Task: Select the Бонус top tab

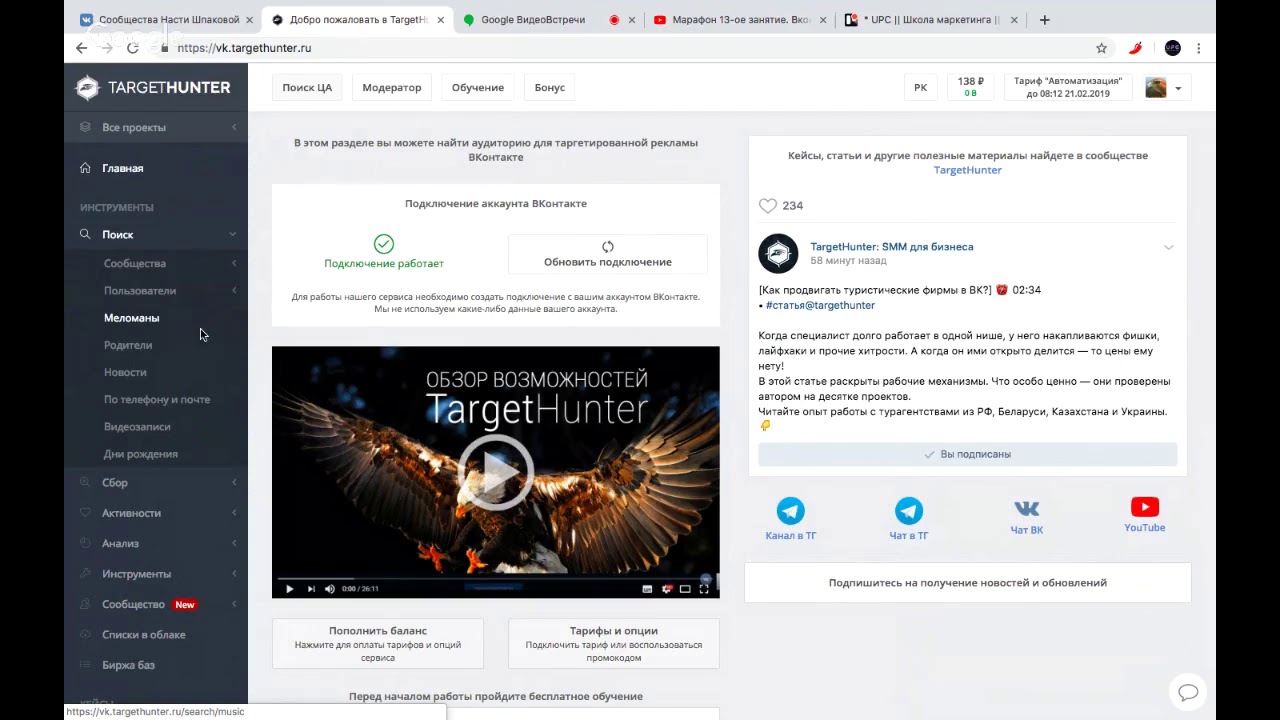Action: point(550,87)
